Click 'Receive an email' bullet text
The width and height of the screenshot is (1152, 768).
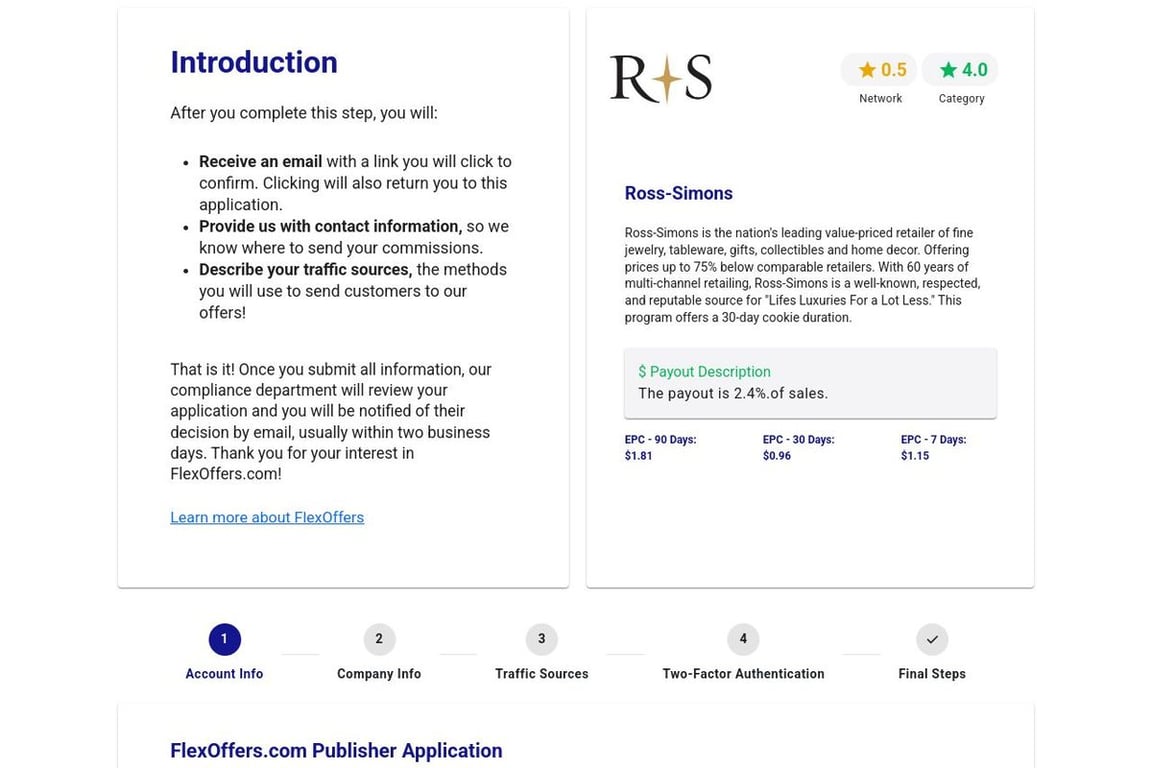pos(260,162)
